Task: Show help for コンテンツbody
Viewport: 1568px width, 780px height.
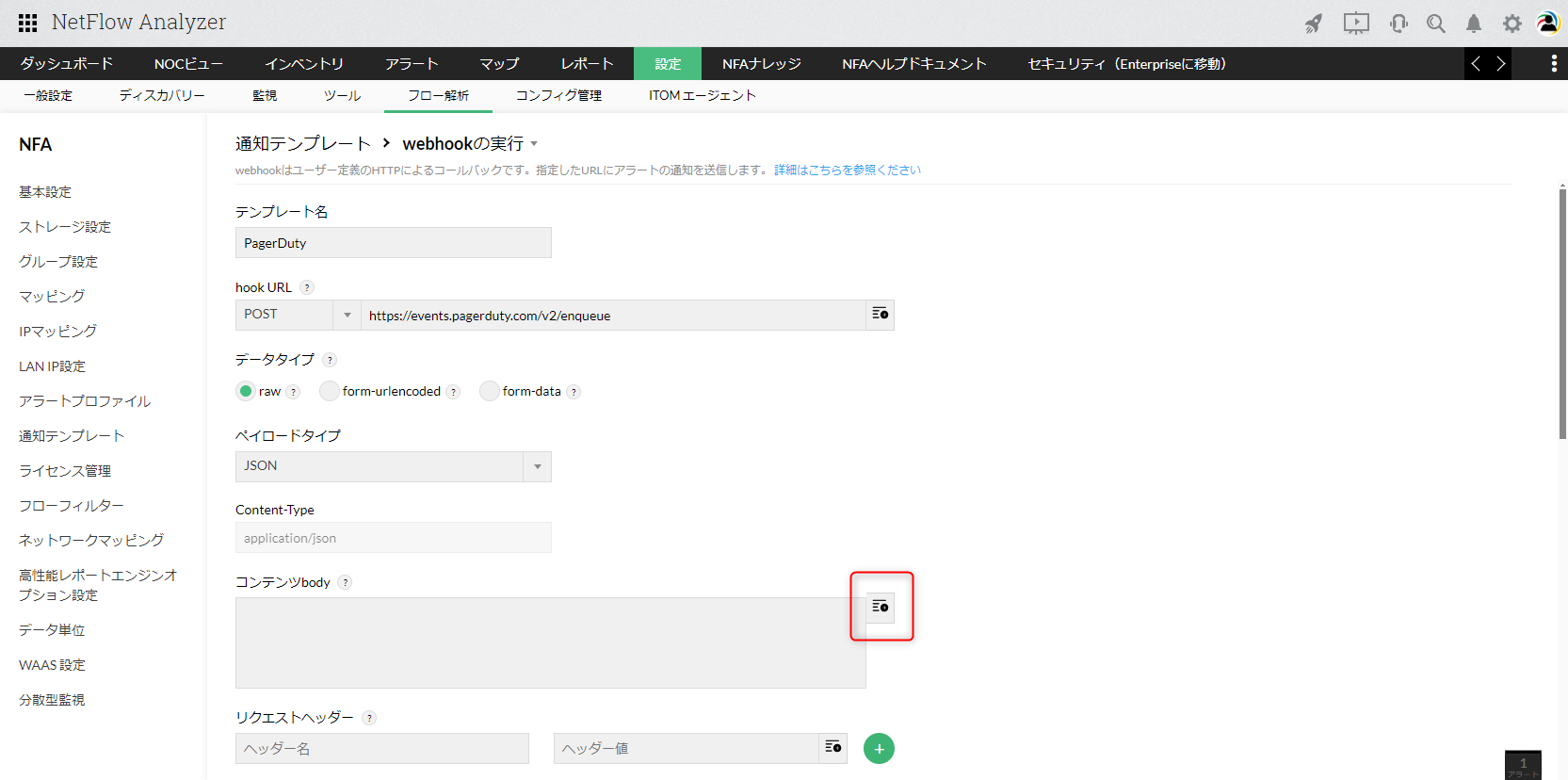Action: pos(345,582)
